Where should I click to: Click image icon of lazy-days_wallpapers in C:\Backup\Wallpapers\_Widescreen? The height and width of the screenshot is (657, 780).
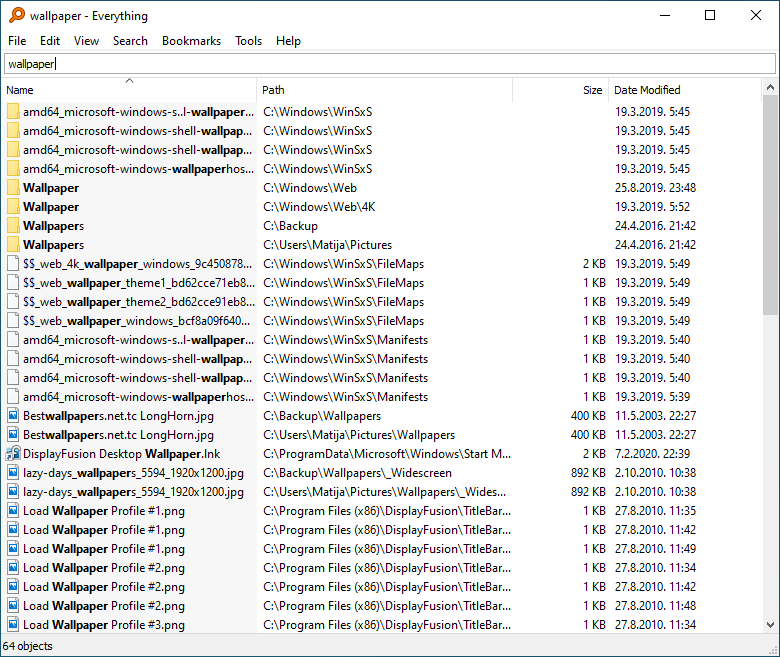[13, 473]
